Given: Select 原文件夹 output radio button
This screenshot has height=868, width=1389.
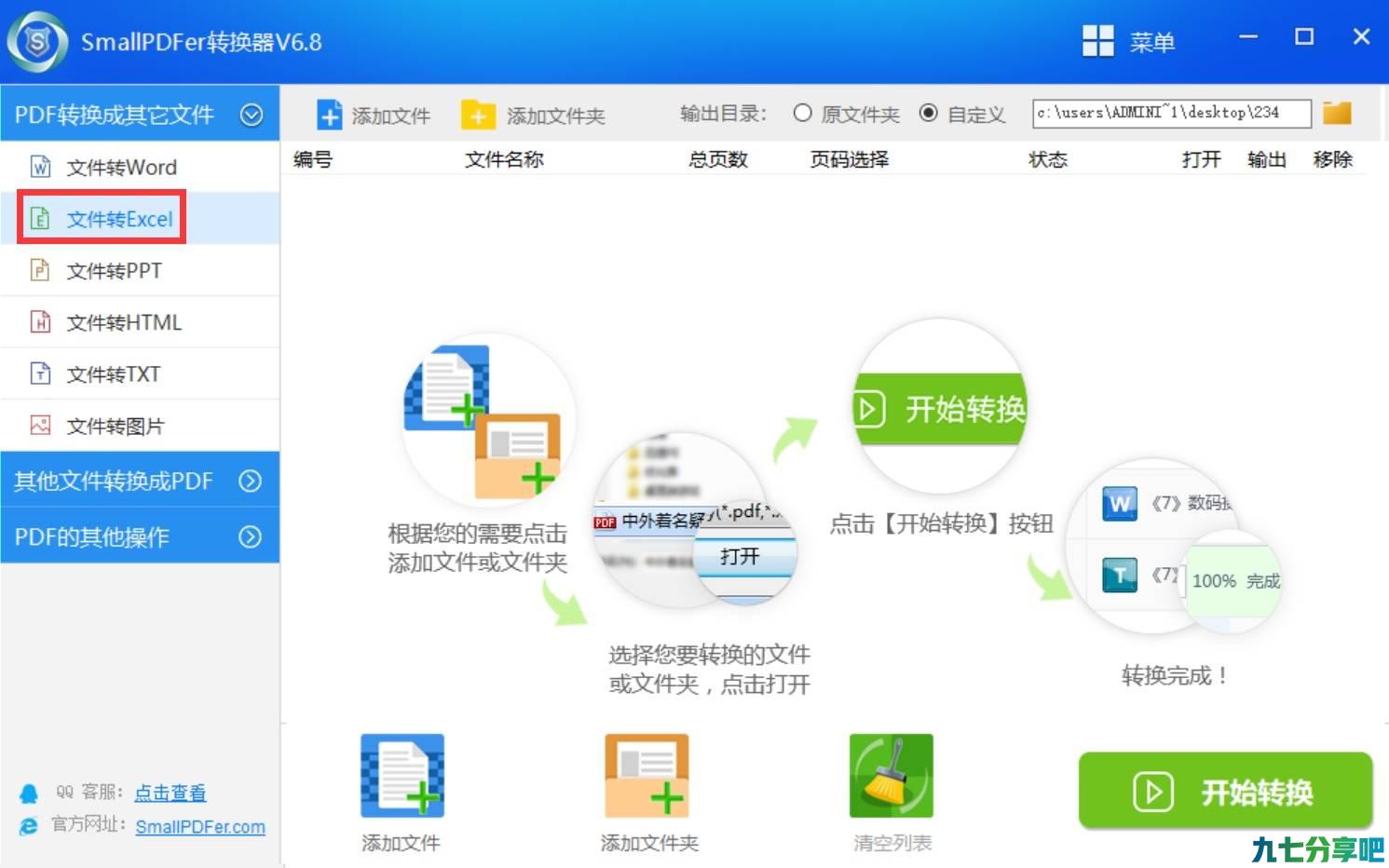Looking at the screenshot, I should point(802,113).
